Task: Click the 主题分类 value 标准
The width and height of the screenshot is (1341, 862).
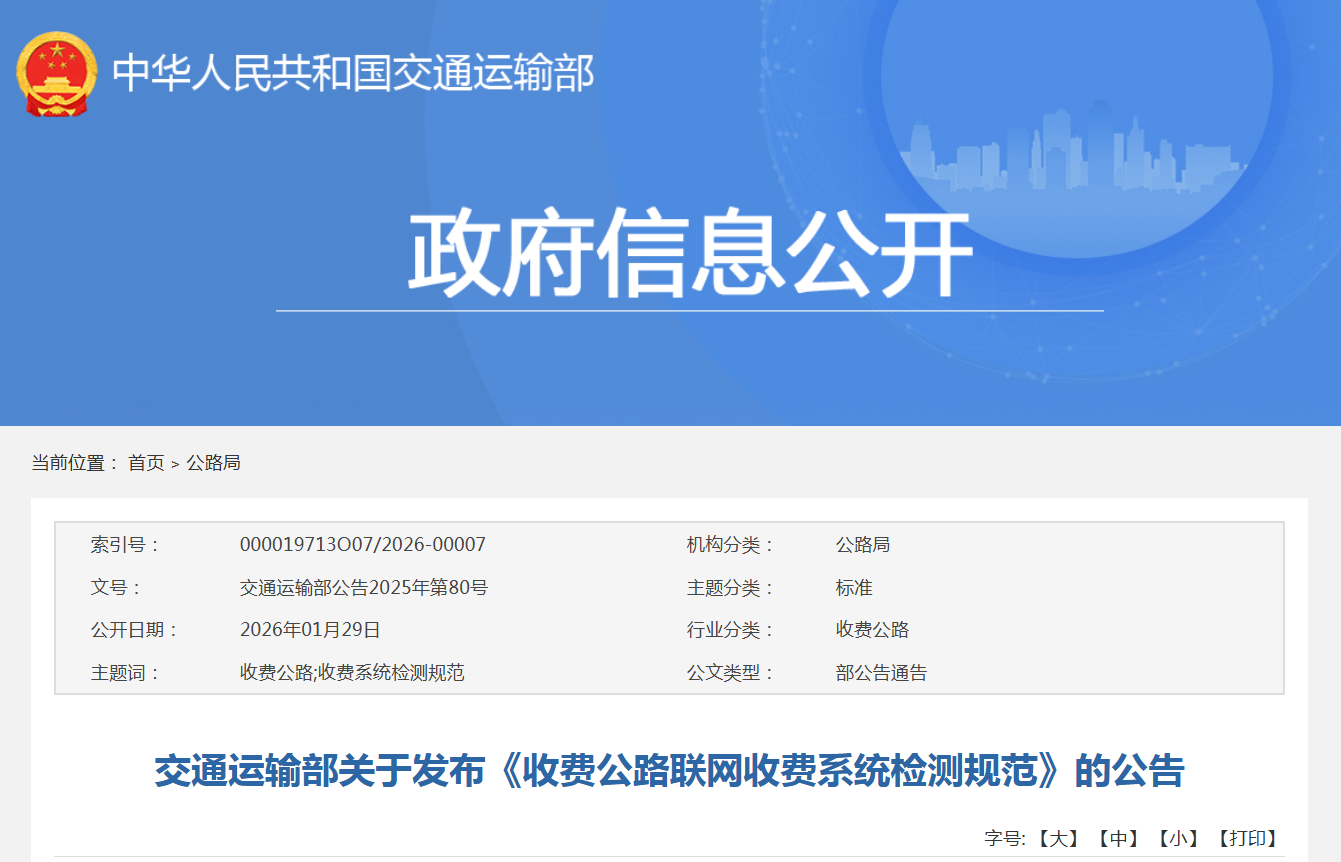Action: 854,588
